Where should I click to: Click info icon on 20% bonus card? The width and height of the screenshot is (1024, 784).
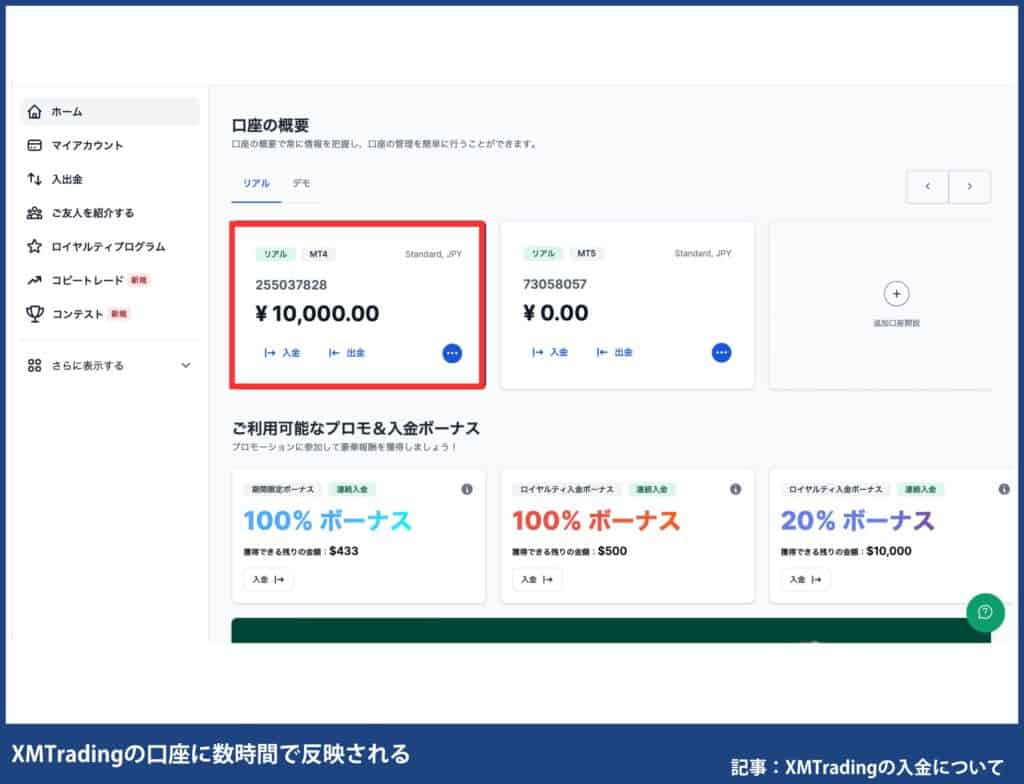(x=1004, y=489)
